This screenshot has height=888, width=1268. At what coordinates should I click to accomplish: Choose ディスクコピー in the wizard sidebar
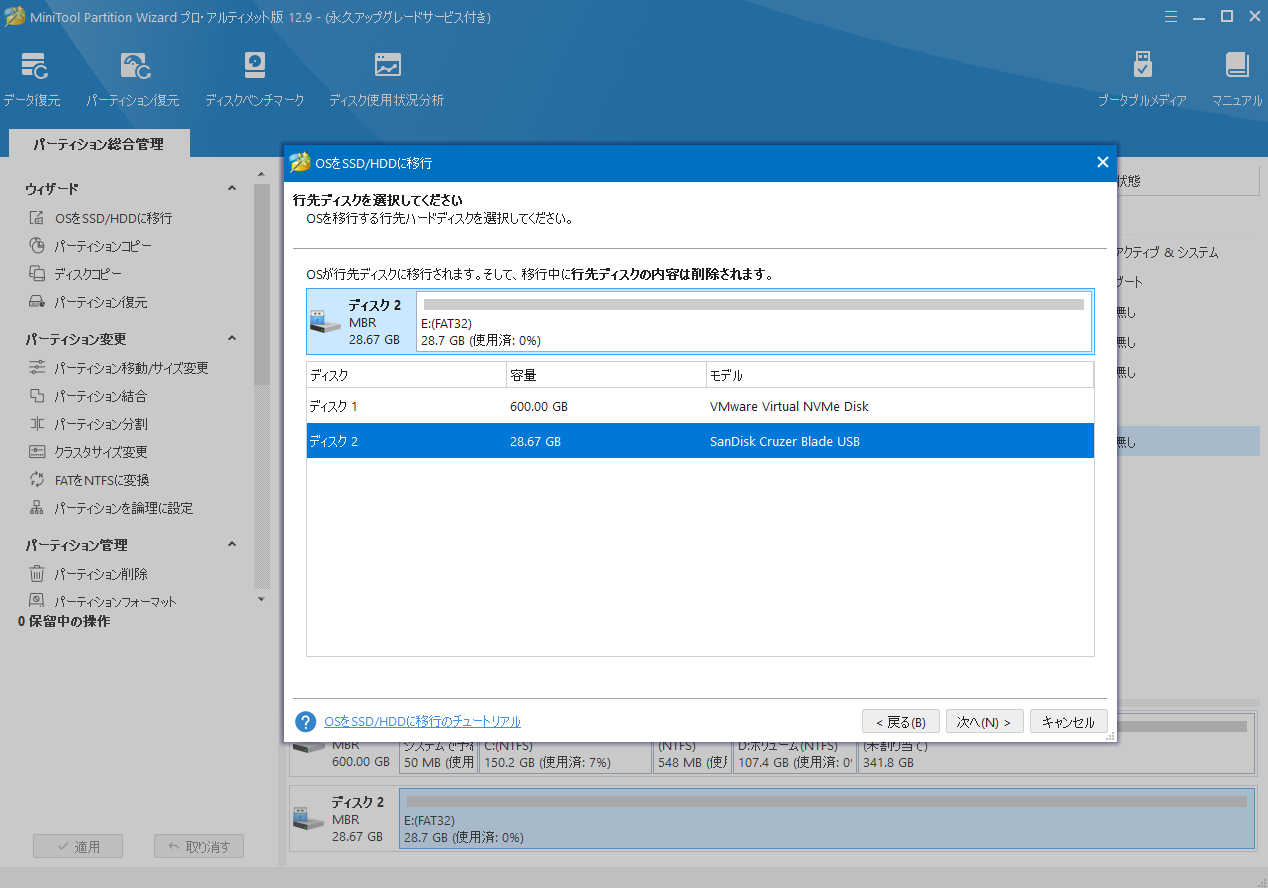pyautogui.click(x=88, y=274)
